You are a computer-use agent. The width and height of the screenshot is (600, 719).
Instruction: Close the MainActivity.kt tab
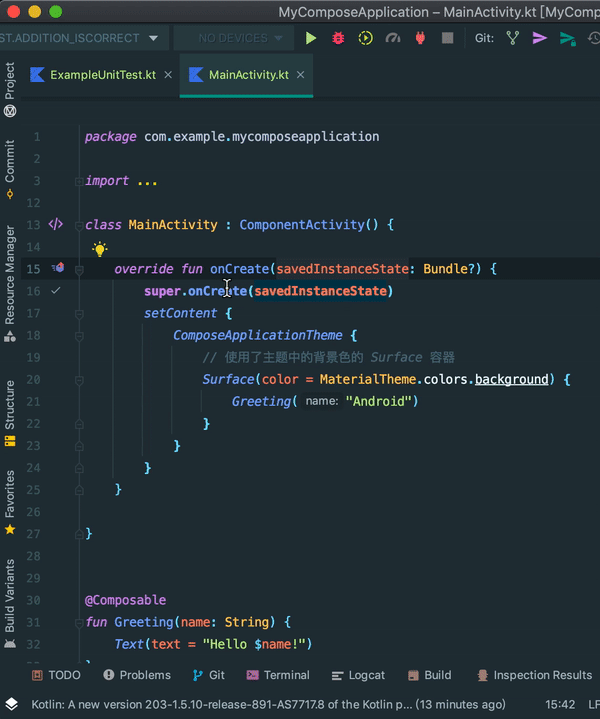pyautogui.click(x=300, y=75)
